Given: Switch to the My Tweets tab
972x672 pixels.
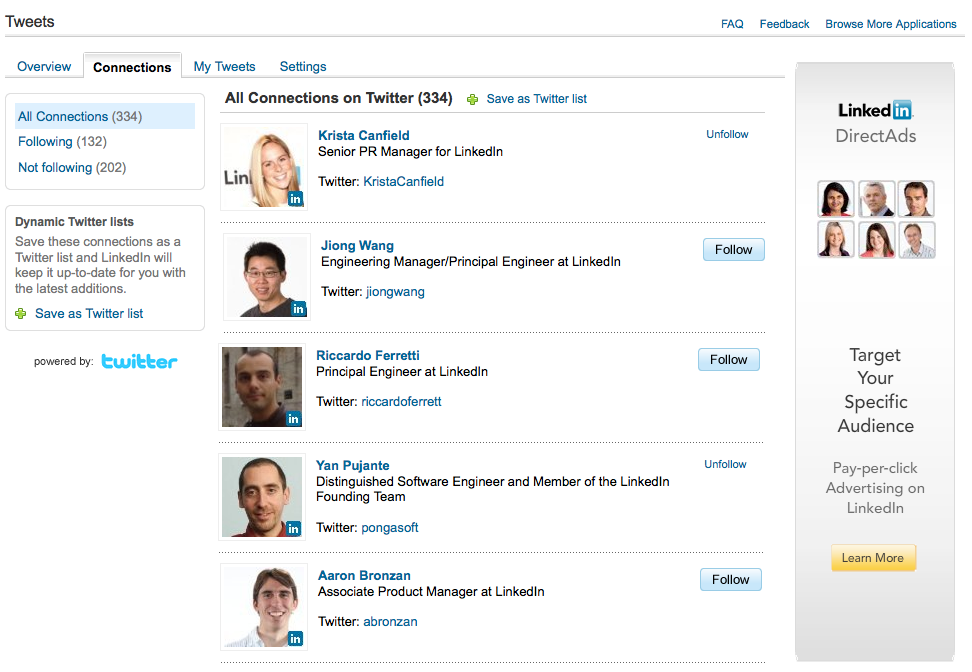Looking at the screenshot, I should coord(224,67).
